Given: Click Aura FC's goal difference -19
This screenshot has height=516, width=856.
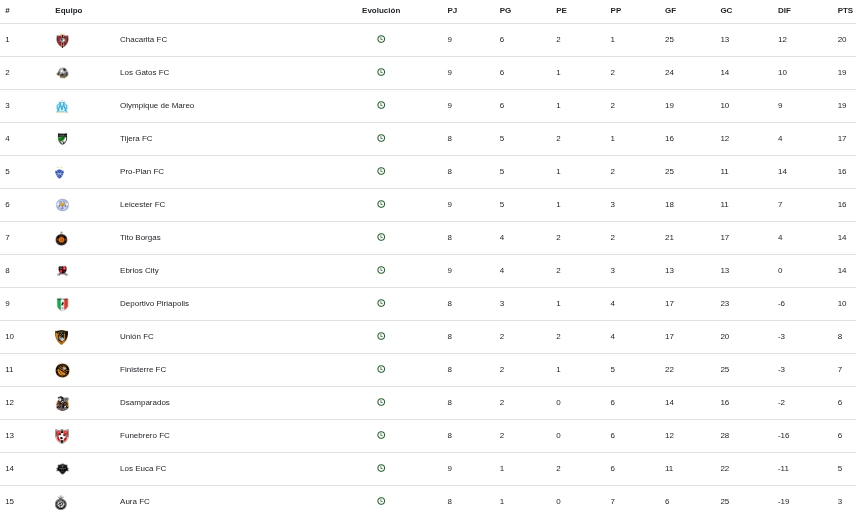Looking at the screenshot, I should [783, 502].
